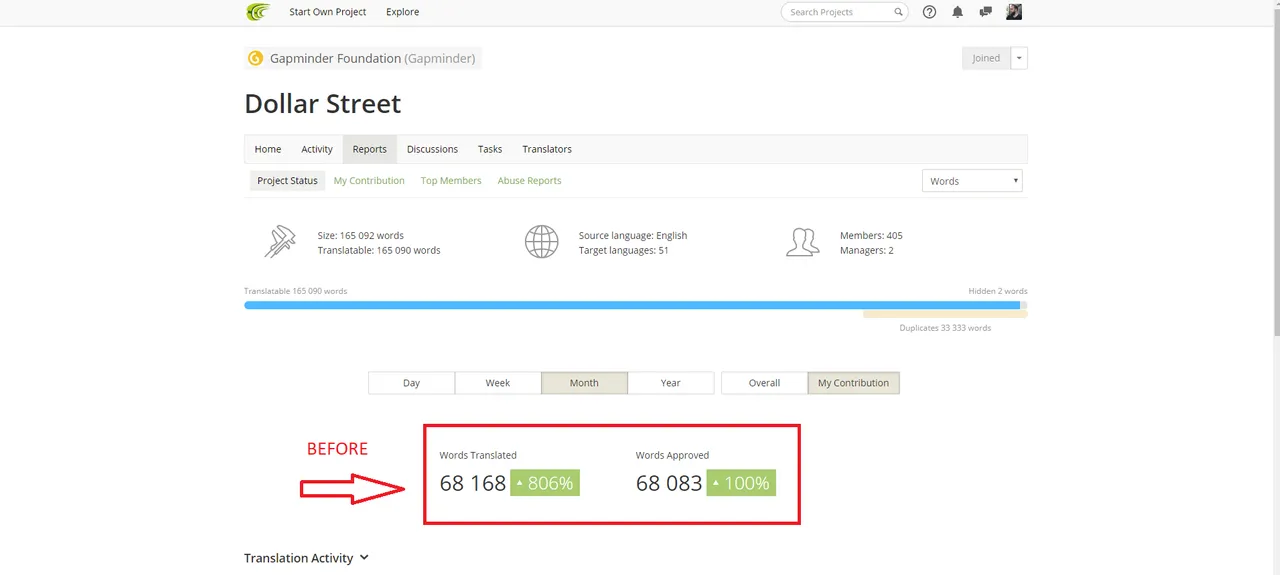The height and width of the screenshot is (575, 1280).
Task: Click the 100% approved growth badge
Action: (741, 483)
